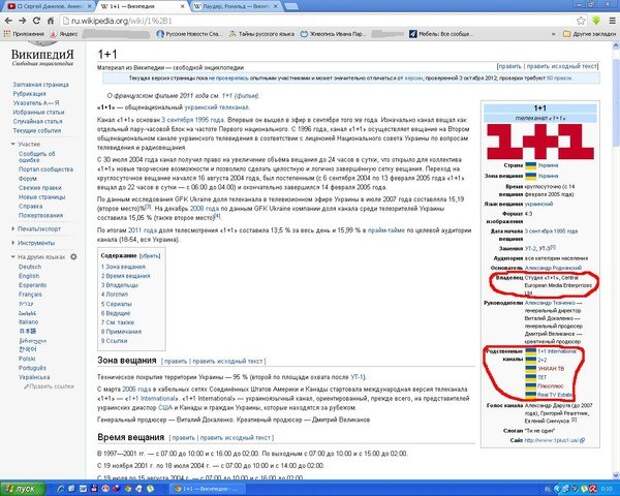Open Тайны русского языка bookmark

point(262,34)
